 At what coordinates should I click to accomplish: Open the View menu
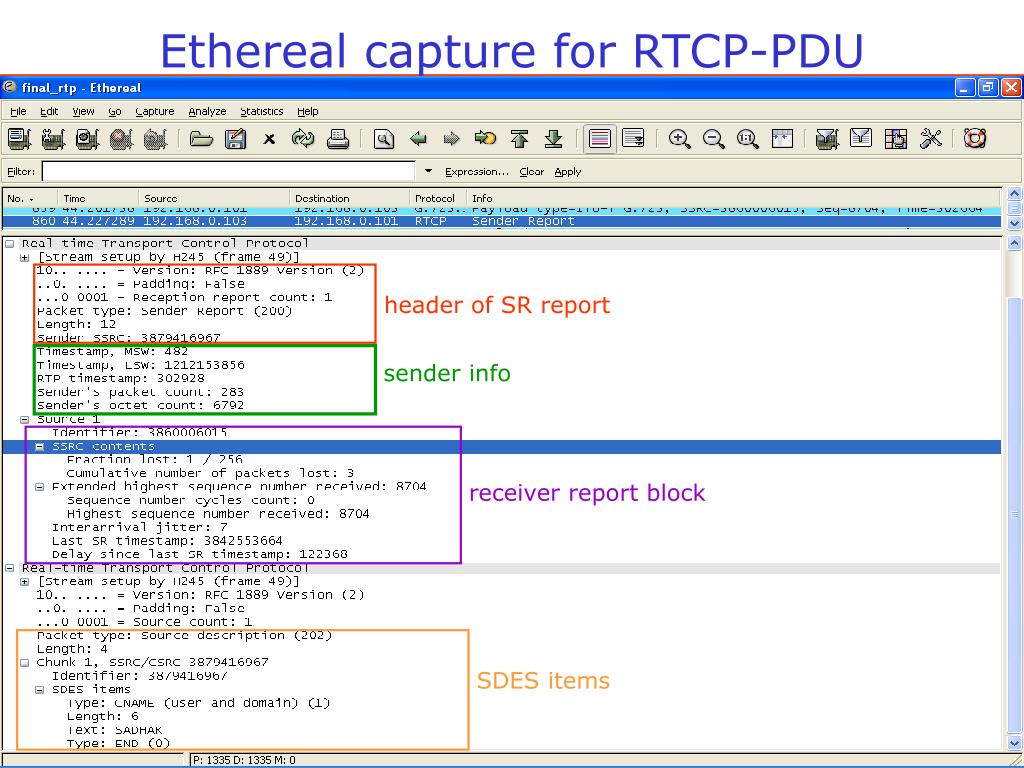83,112
